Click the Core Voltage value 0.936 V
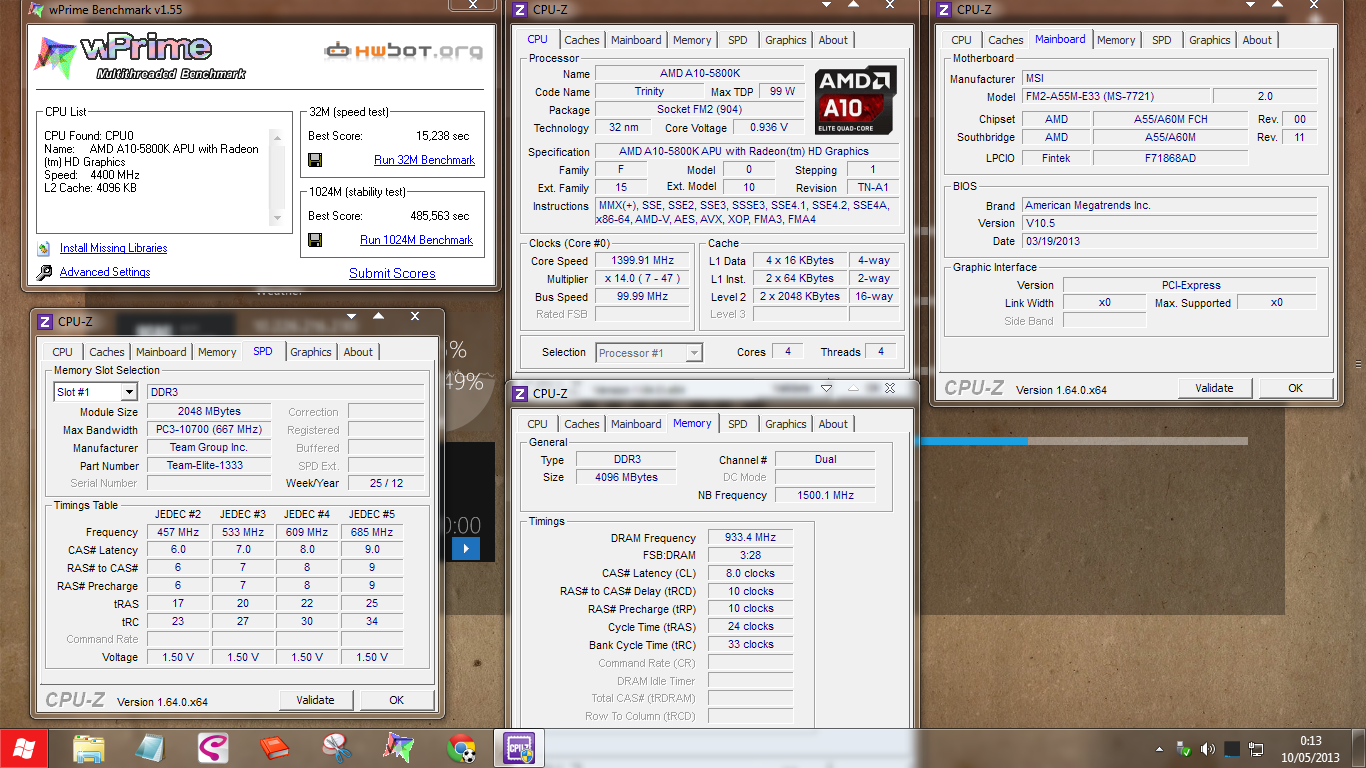Screen dimensions: 1366x768 (x=768, y=127)
